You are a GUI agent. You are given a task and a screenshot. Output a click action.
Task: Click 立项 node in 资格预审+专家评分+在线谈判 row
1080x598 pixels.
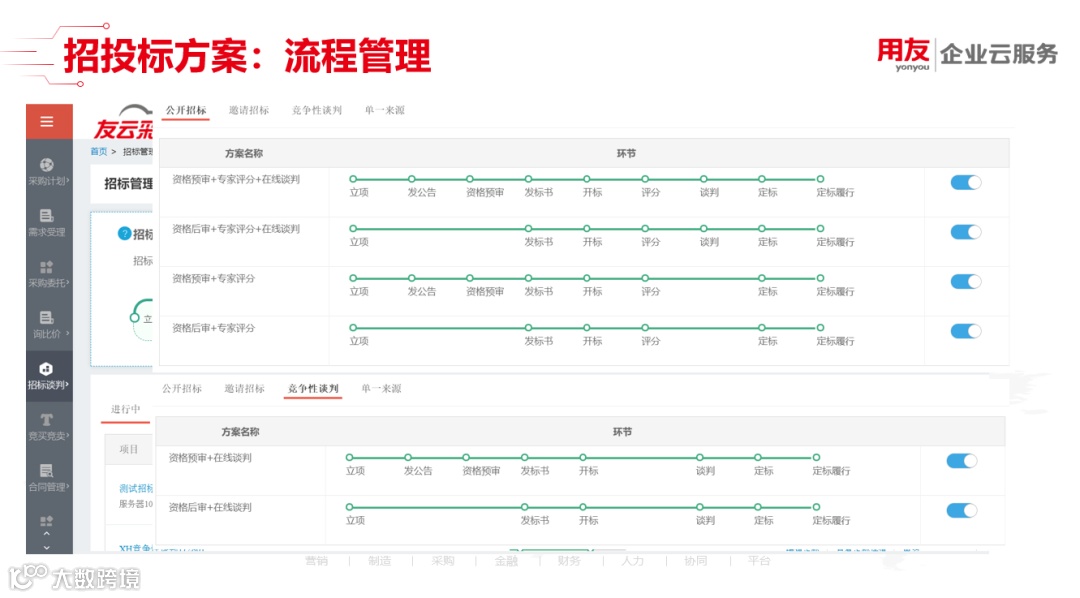(x=353, y=179)
